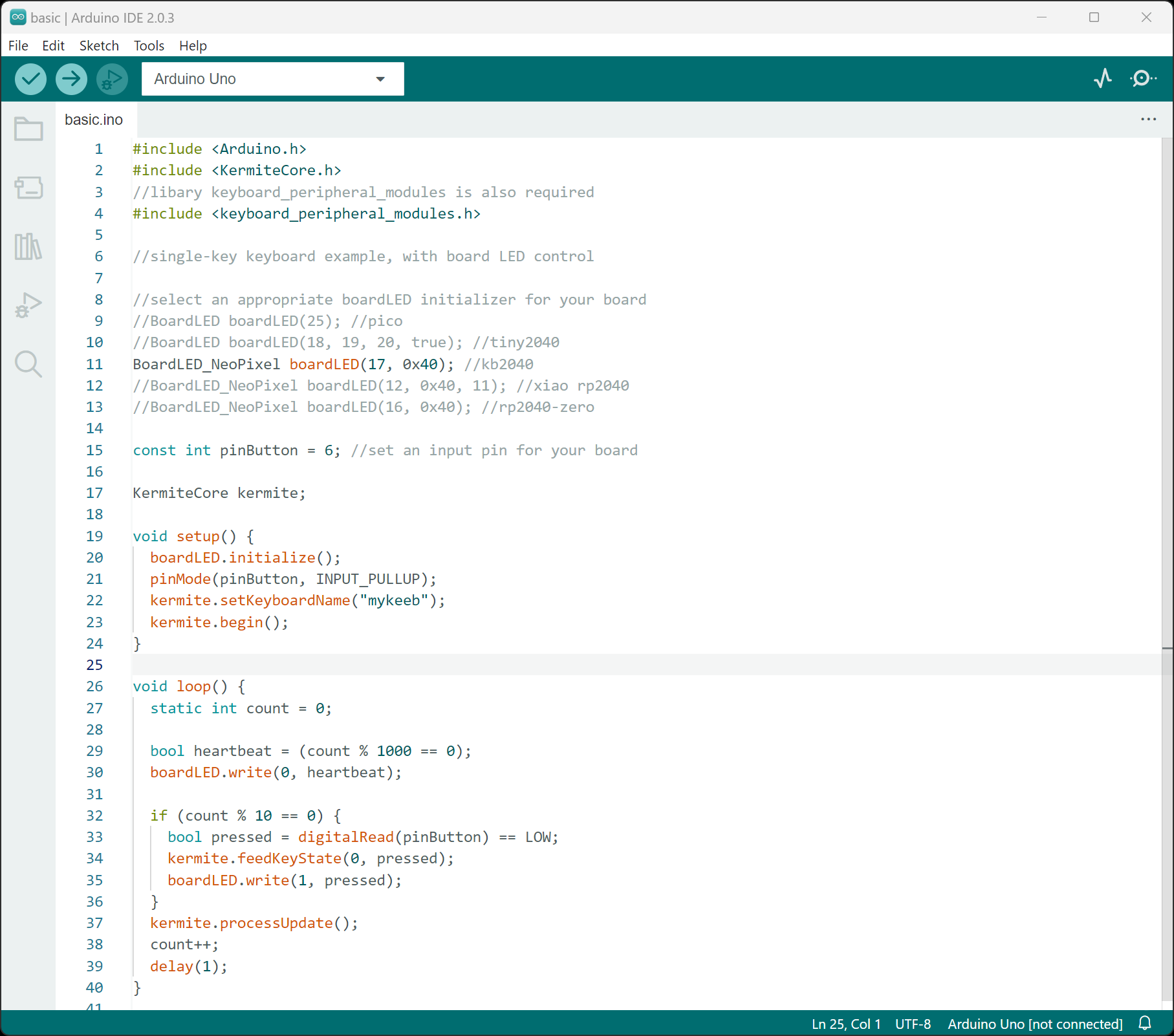Click the UTF-8 encoding status entry
Screen dimensions: 1174x1036
pyautogui.click(x=913, y=1024)
